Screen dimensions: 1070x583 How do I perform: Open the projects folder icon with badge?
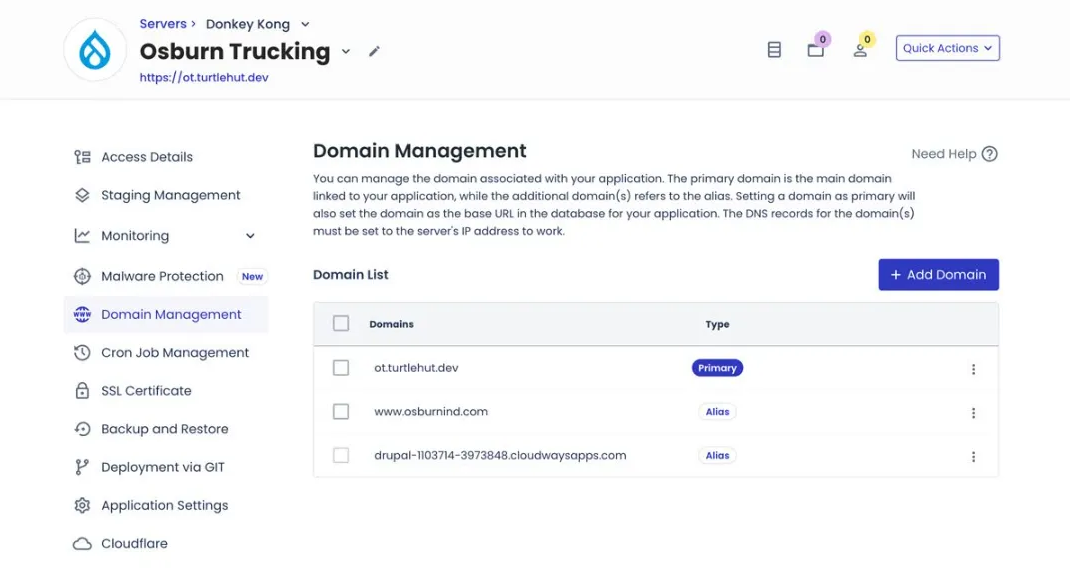point(816,49)
